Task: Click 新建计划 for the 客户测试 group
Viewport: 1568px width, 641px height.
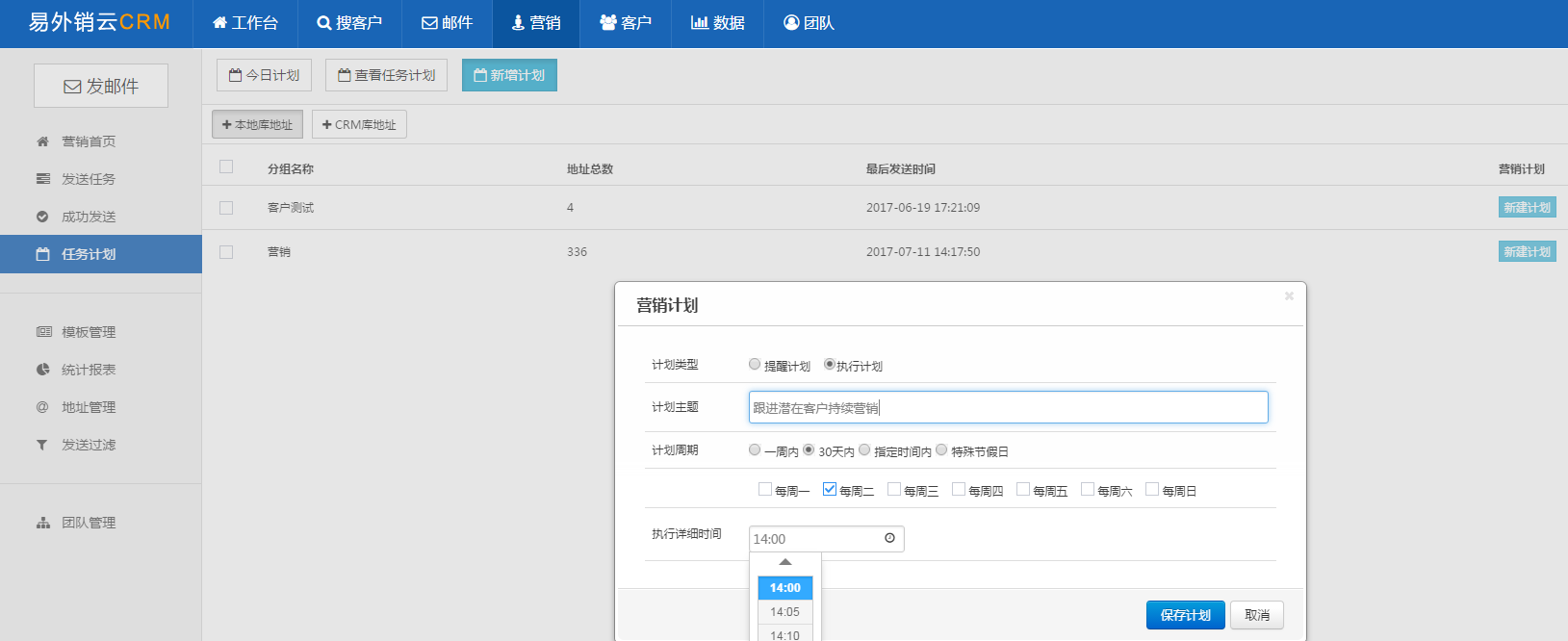Action: (x=1527, y=208)
